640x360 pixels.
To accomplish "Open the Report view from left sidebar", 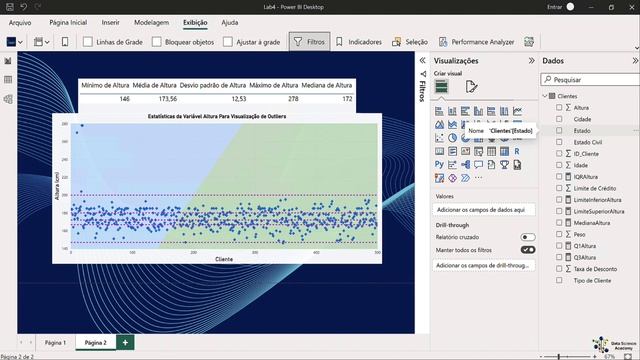I will 8,61.
